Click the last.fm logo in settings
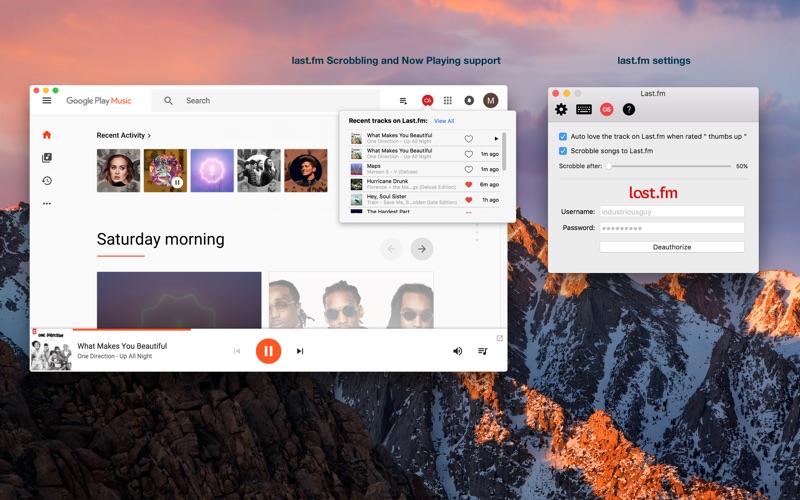 click(x=653, y=192)
